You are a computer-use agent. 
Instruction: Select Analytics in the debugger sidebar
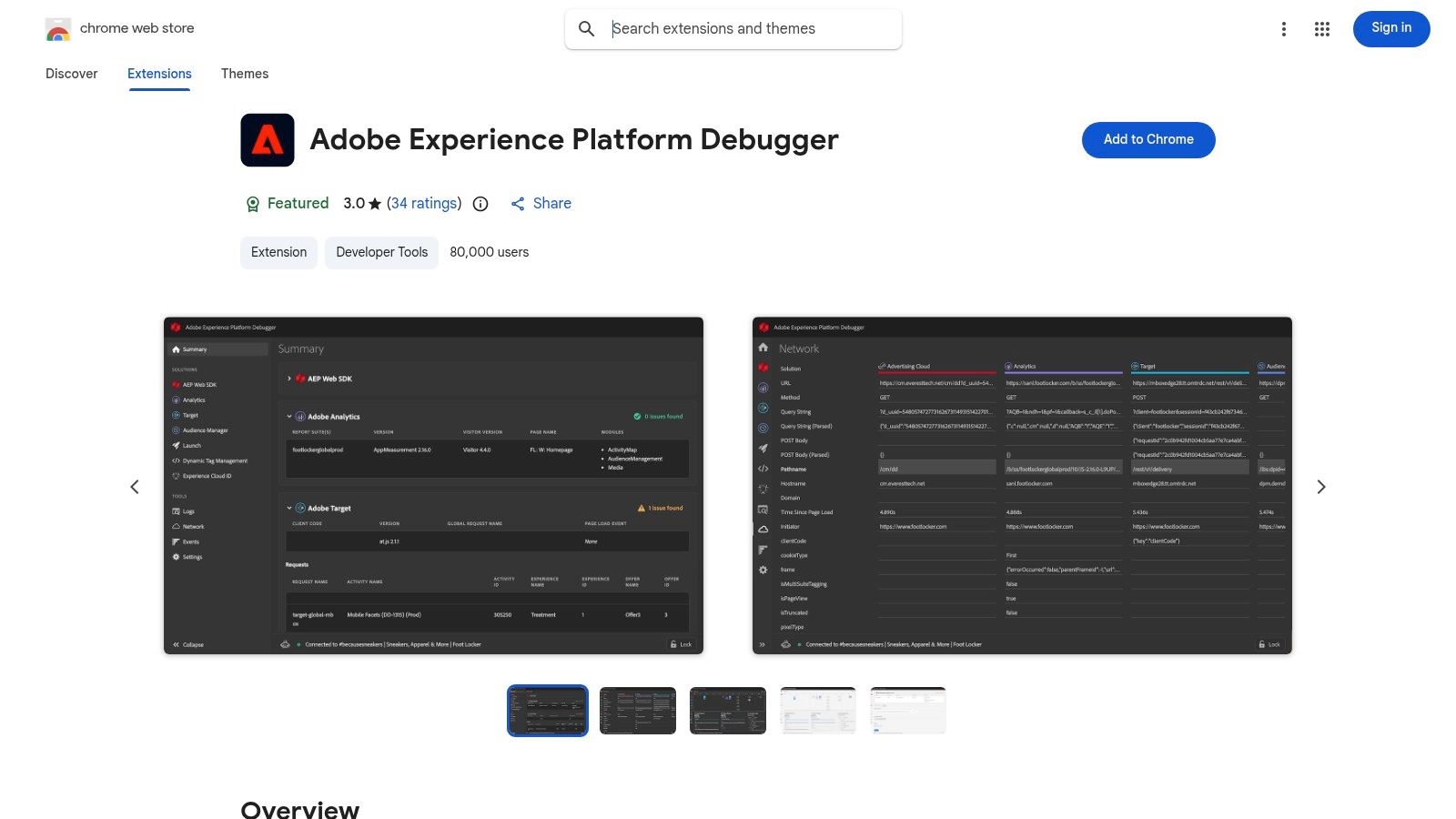click(193, 399)
